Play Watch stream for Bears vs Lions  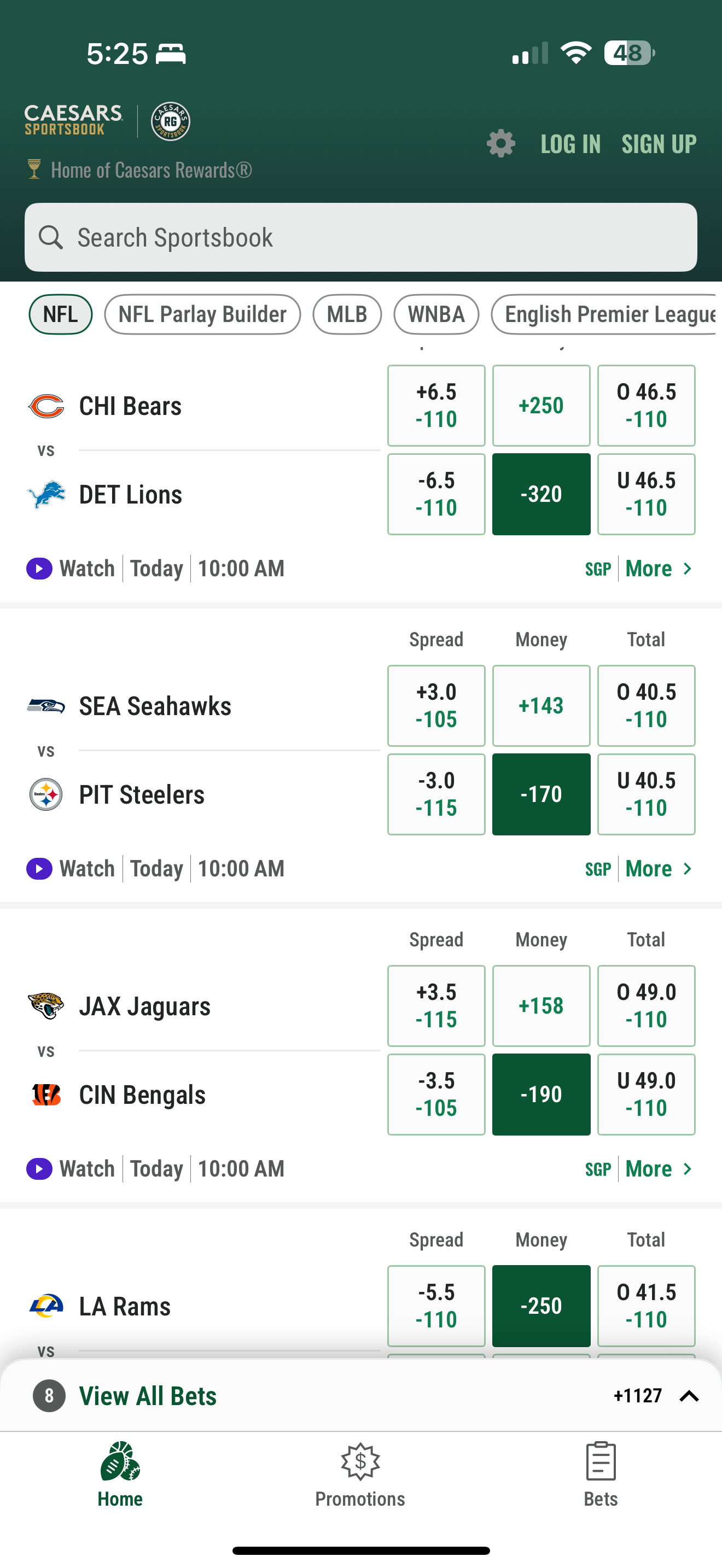pos(39,569)
